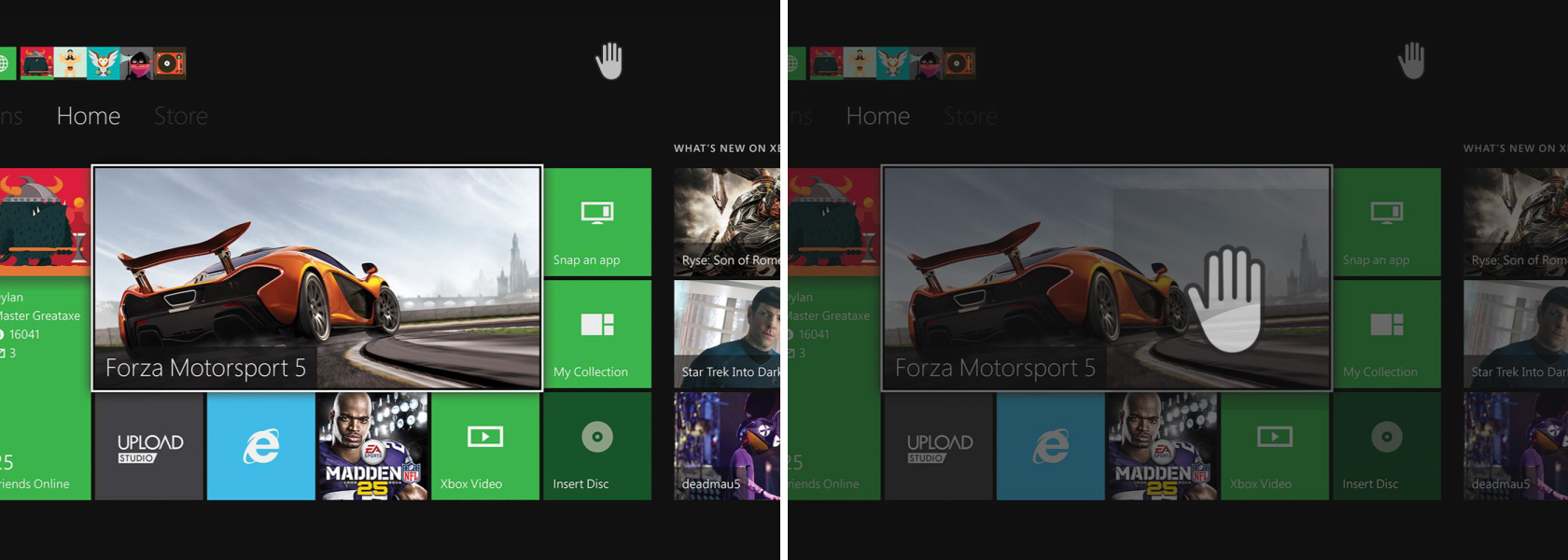
Task: Click the dimmed Xbox Video label
Action: click(1261, 483)
